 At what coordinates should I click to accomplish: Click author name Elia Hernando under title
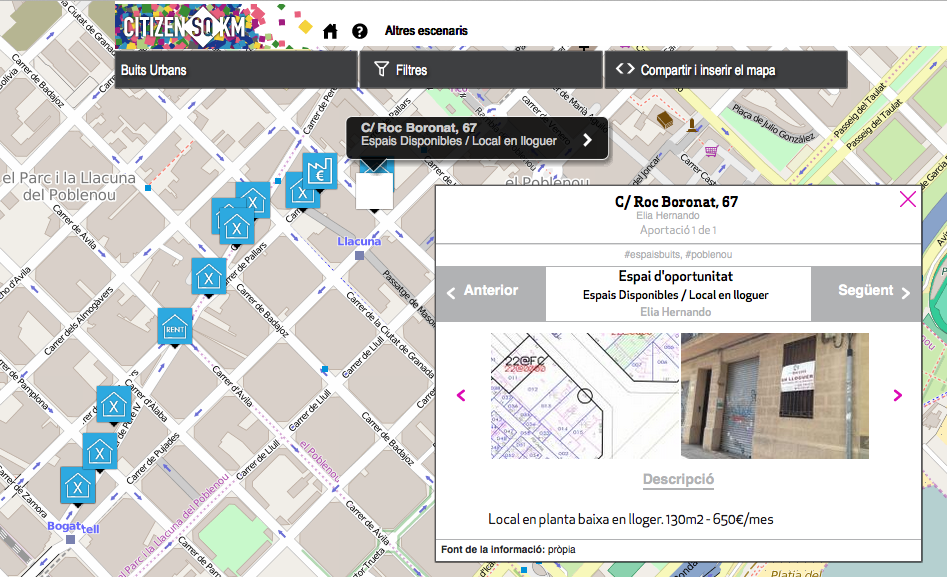click(x=668, y=216)
